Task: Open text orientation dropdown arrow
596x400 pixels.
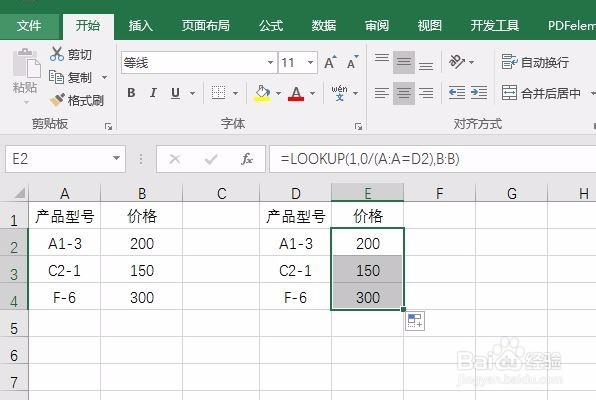Action: 471,62
